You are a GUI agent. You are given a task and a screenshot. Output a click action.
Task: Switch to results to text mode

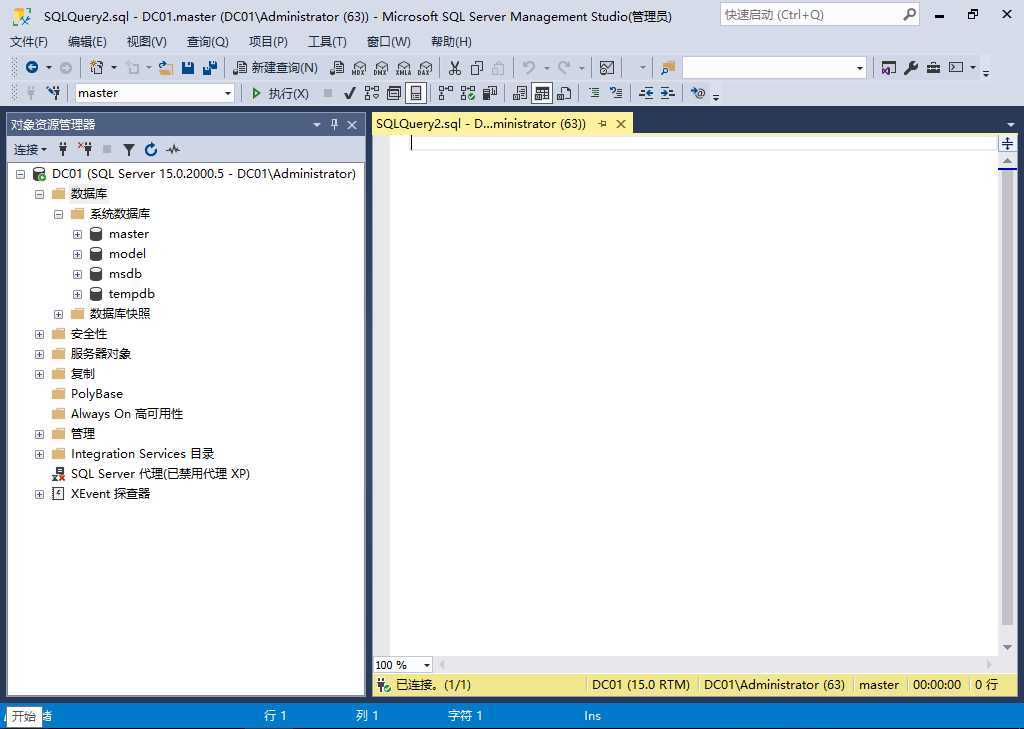(x=520, y=93)
